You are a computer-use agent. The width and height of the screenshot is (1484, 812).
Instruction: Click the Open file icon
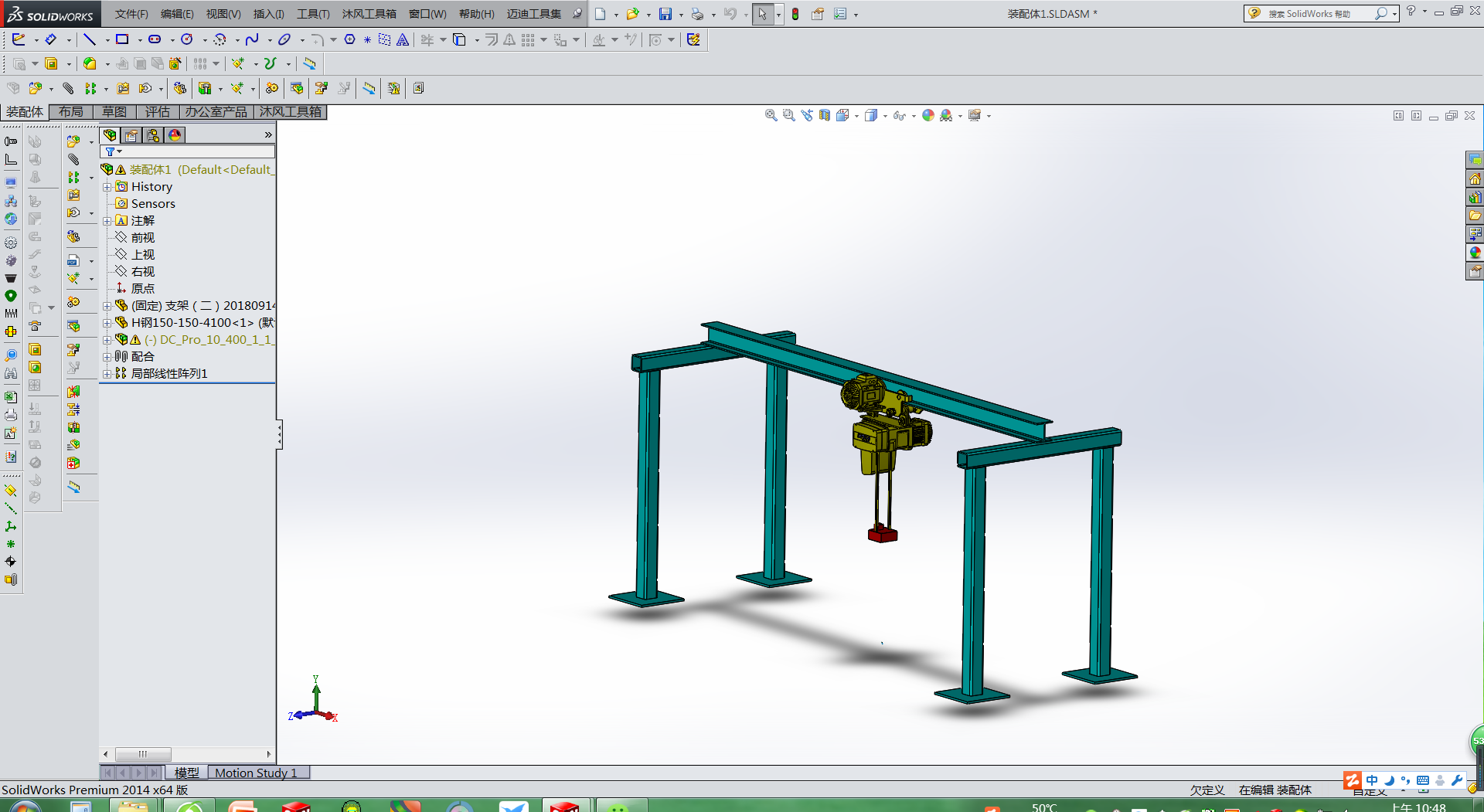tap(632, 14)
